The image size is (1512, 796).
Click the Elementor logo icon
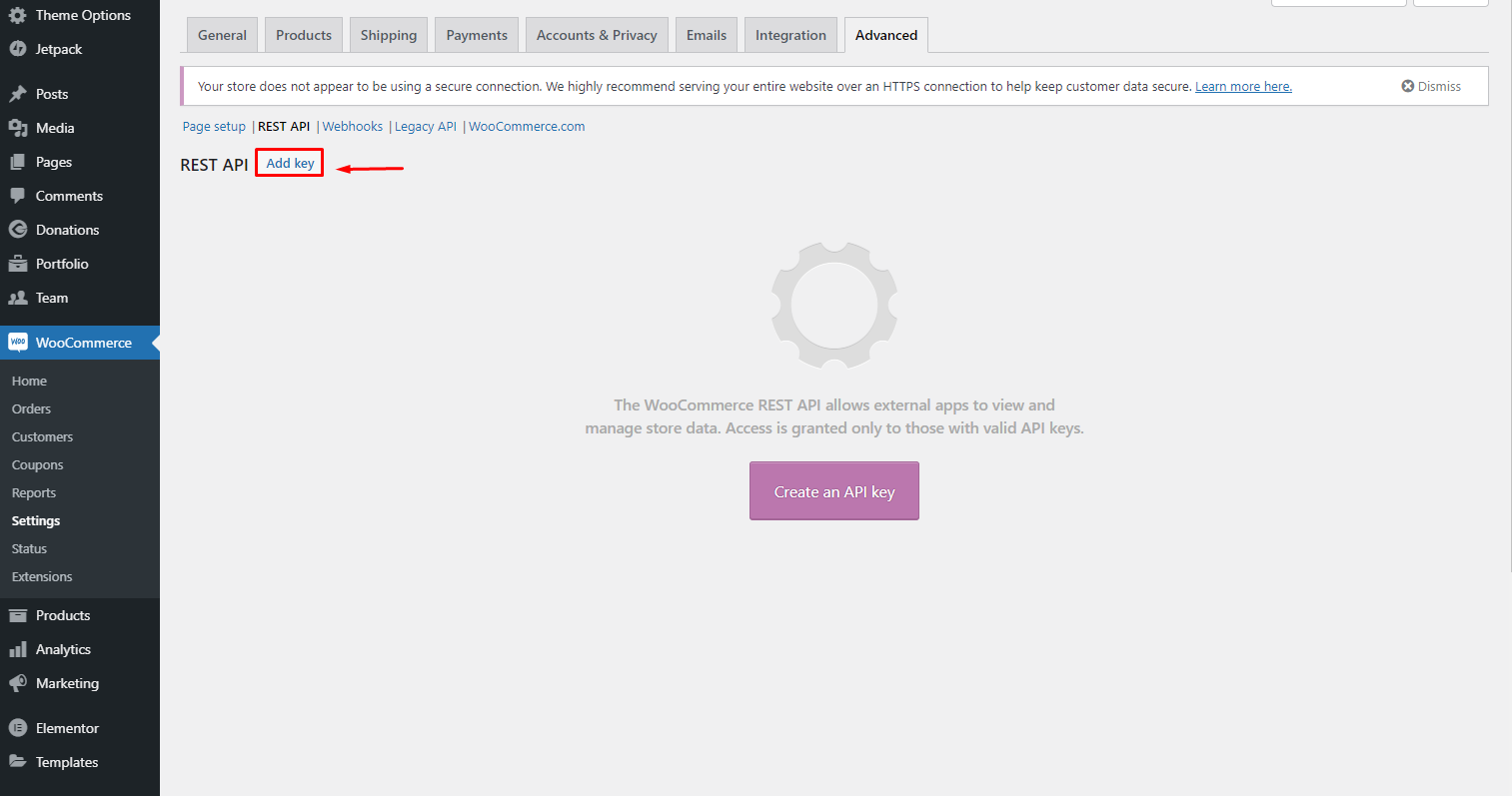[17, 728]
